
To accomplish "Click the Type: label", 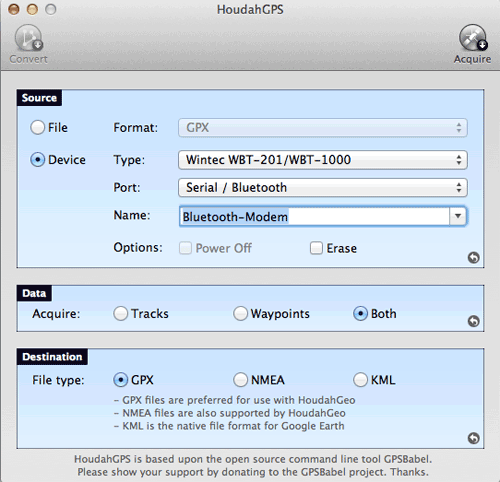I will [129, 160].
